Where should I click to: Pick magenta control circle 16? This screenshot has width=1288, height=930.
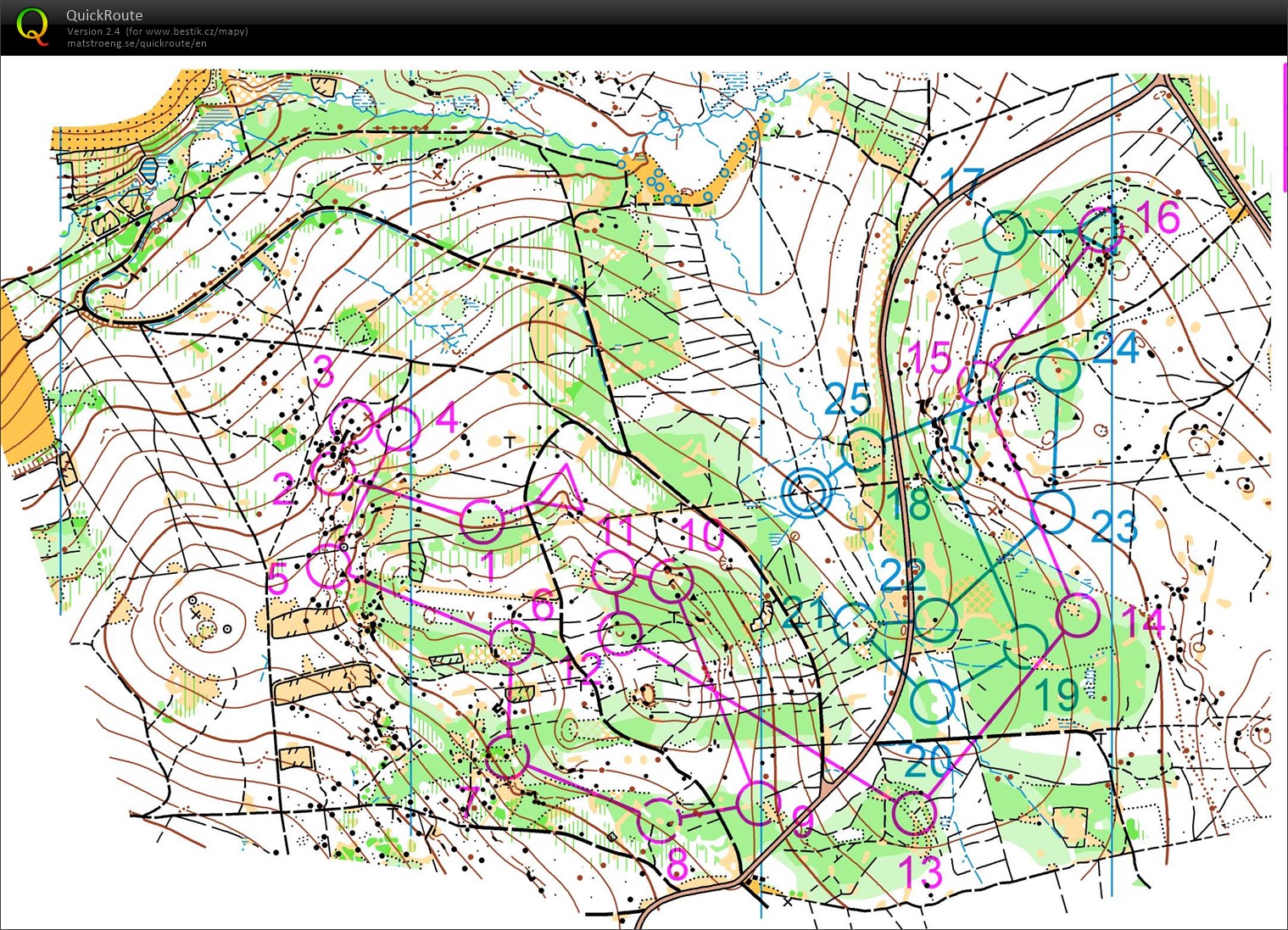1101,230
